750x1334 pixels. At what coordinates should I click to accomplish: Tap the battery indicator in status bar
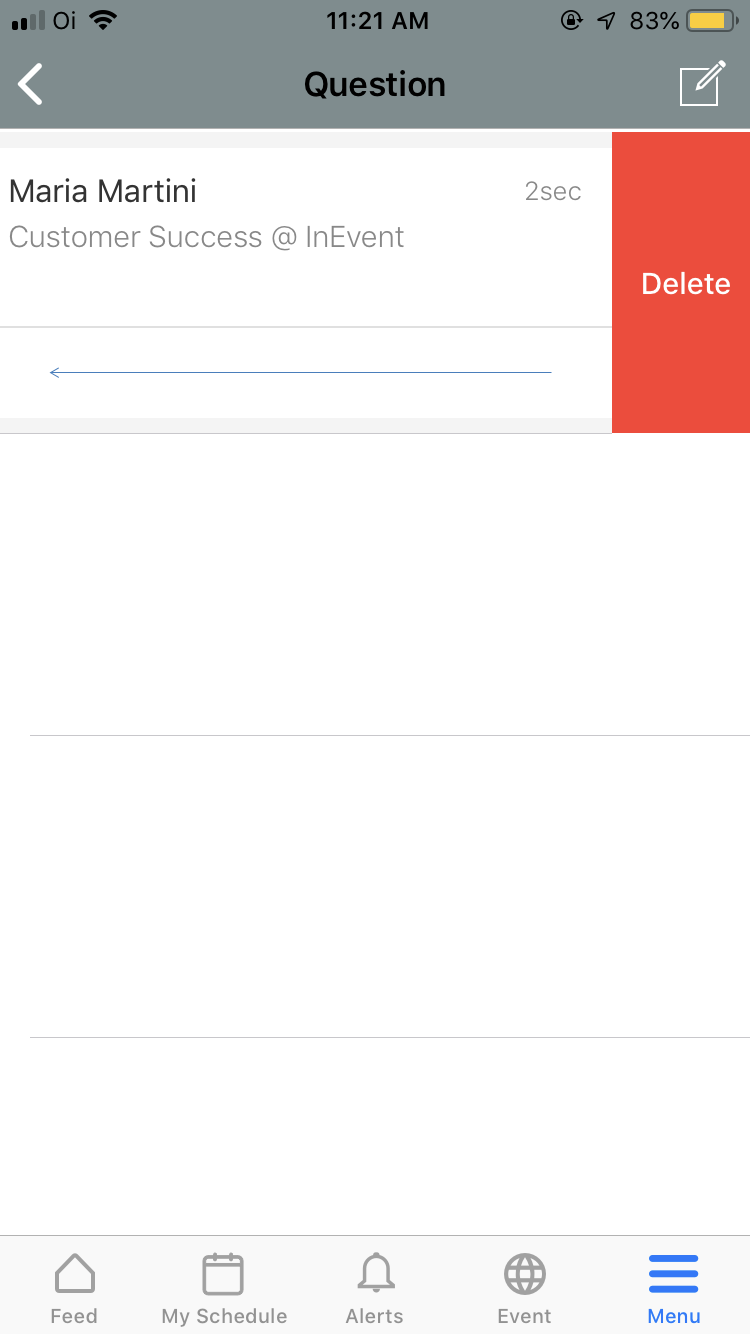coord(712,21)
